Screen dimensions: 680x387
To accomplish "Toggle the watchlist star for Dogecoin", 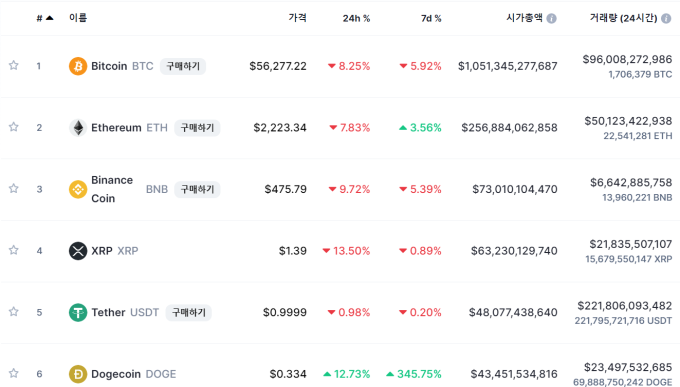I will tap(14, 373).
